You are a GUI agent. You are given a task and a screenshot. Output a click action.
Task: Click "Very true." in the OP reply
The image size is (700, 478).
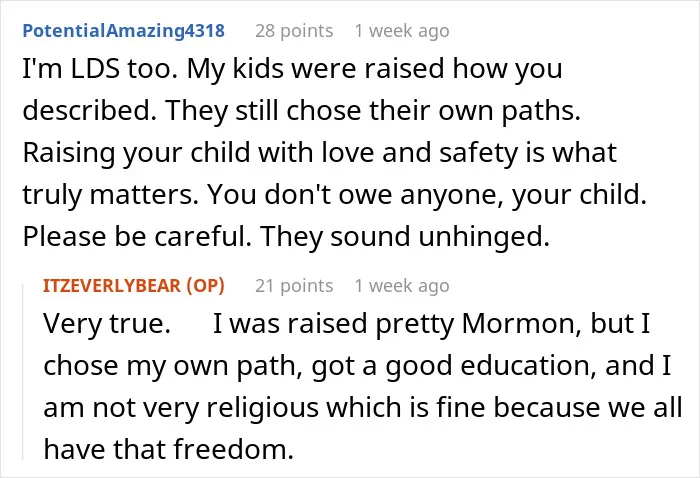coord(107,324)
